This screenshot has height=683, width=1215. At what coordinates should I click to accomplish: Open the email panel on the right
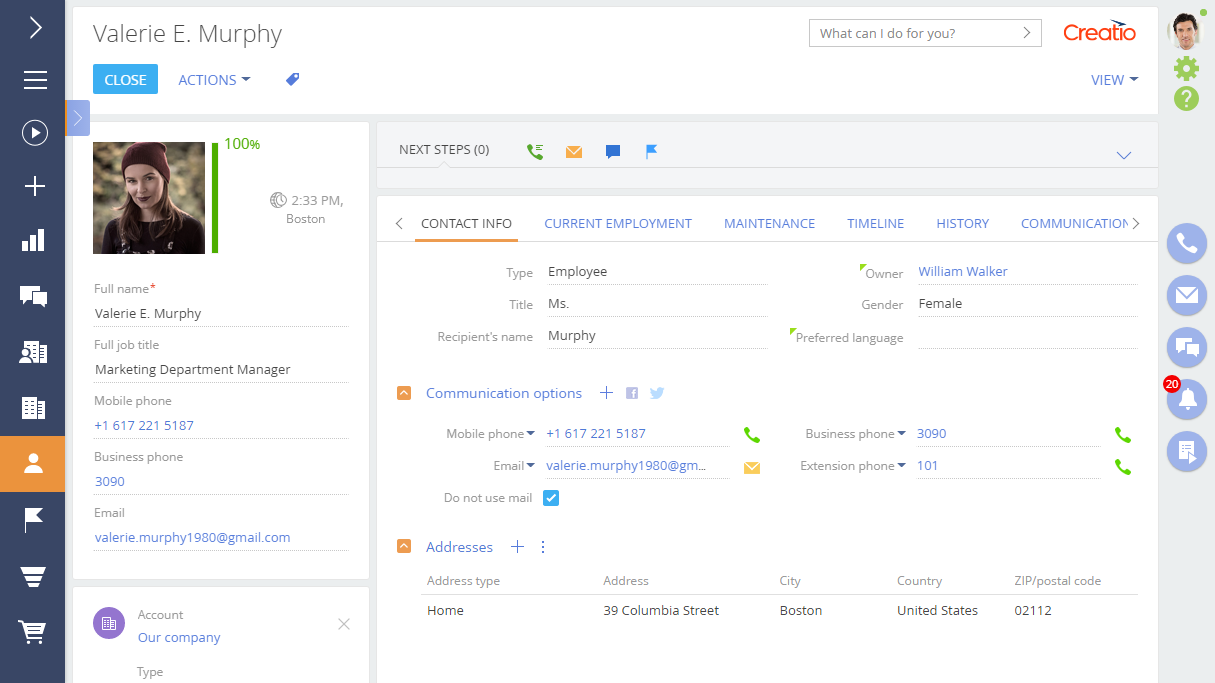[x=1186, y=295]
